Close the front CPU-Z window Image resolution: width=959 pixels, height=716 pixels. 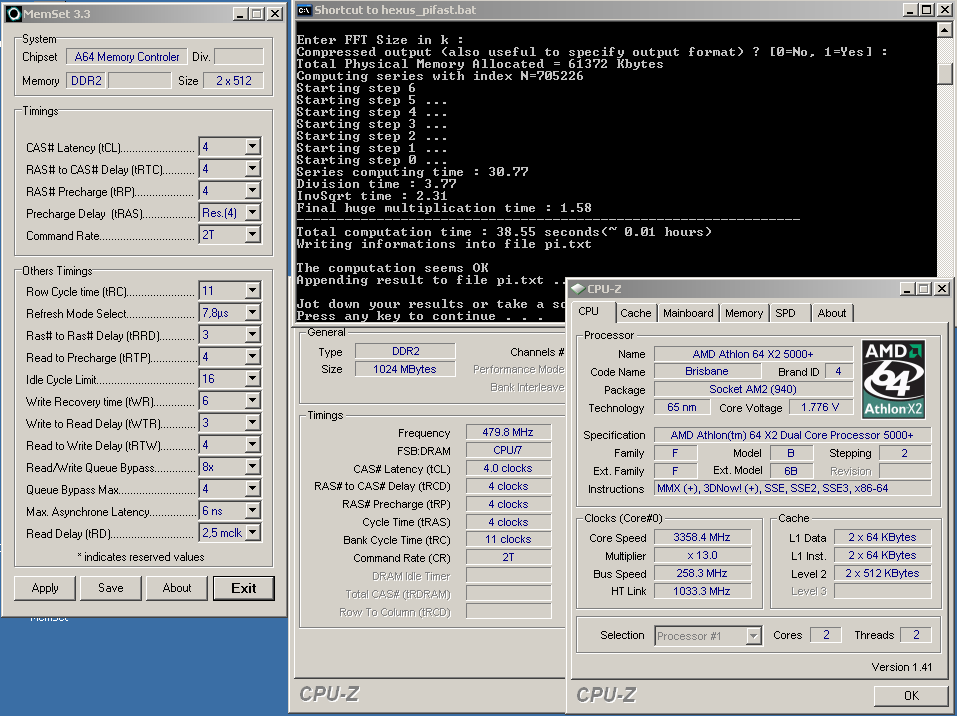[x=942, y=289]
